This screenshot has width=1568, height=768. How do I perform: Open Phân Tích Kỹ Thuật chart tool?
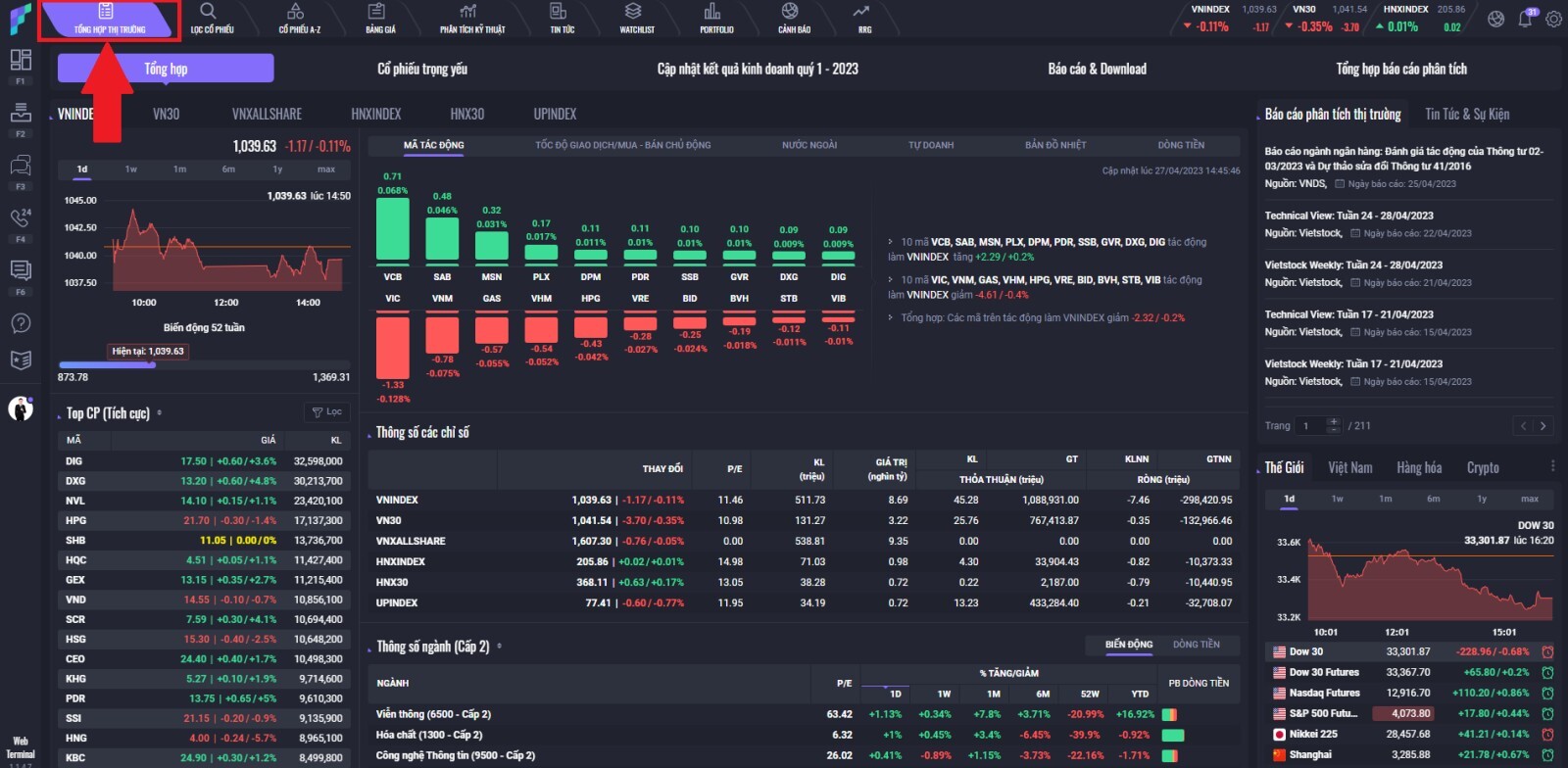[471, 18]
